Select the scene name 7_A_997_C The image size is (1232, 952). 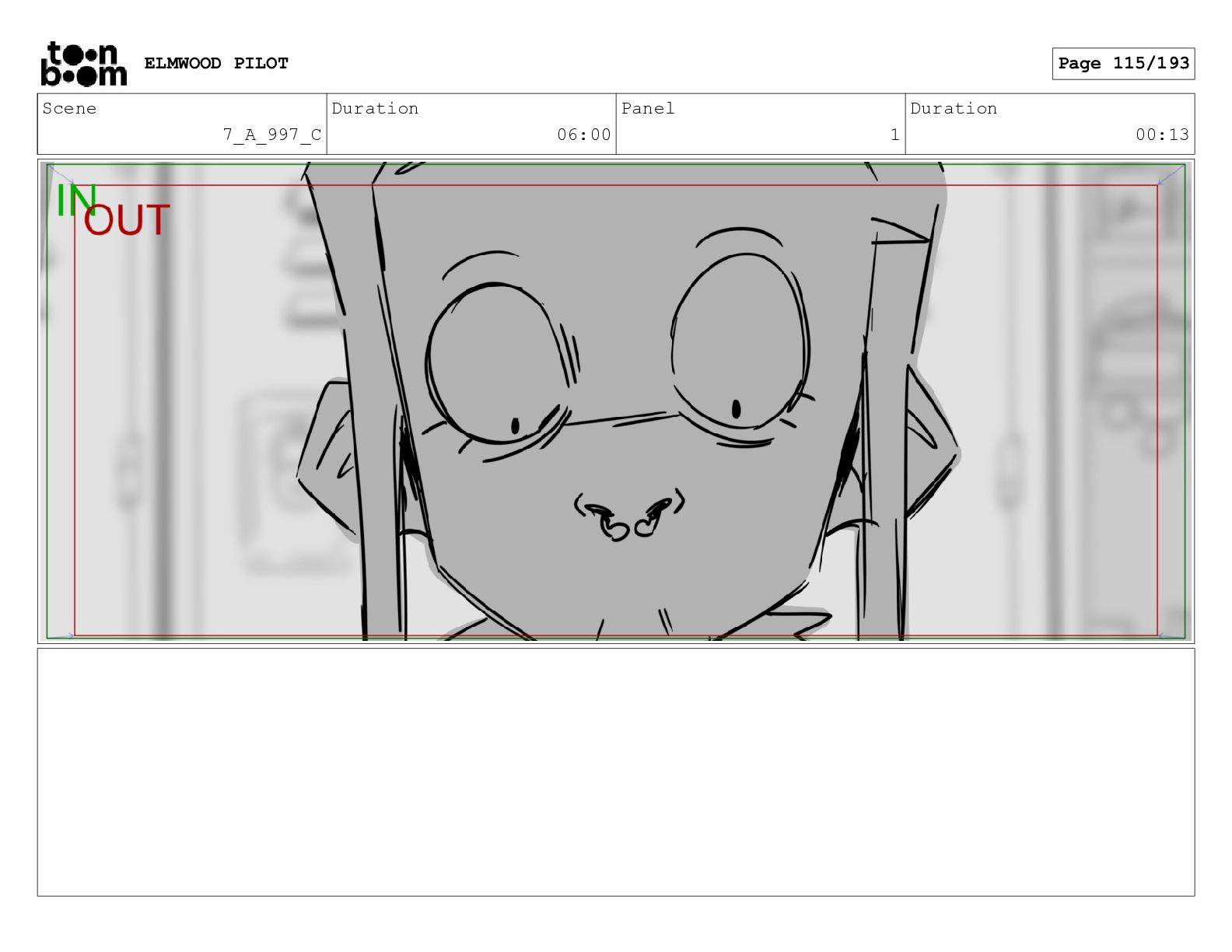pyautogui.click(x=272, y=135)
